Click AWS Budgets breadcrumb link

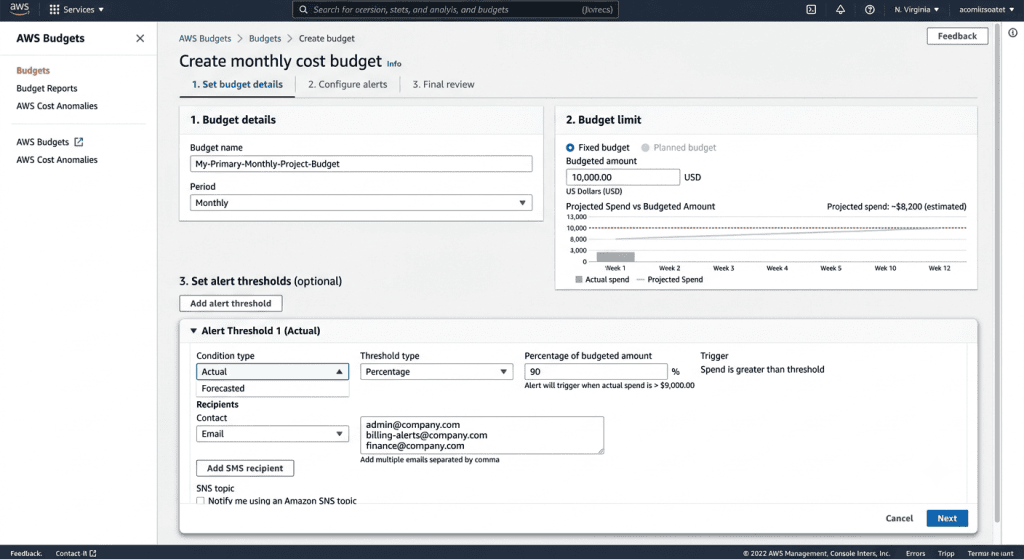click(205, 39)
